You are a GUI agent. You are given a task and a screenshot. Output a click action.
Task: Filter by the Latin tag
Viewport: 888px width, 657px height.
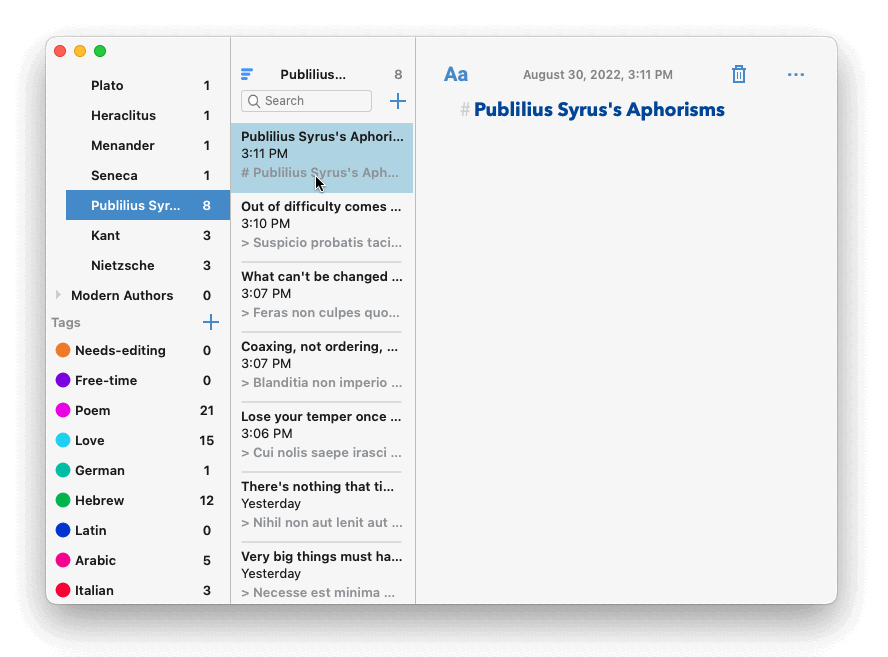point(138,530)
